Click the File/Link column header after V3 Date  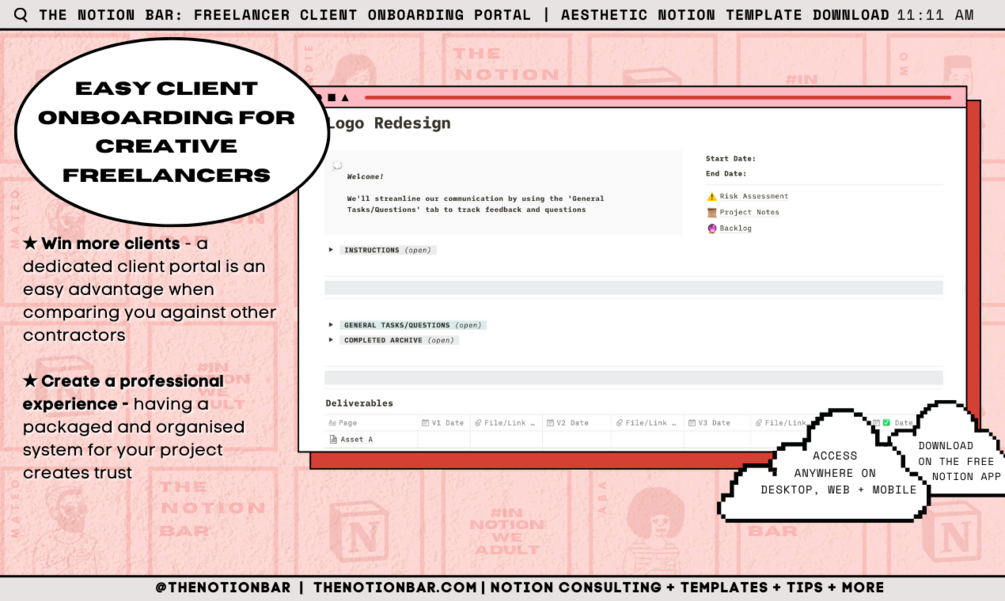(x=781, y=423)
